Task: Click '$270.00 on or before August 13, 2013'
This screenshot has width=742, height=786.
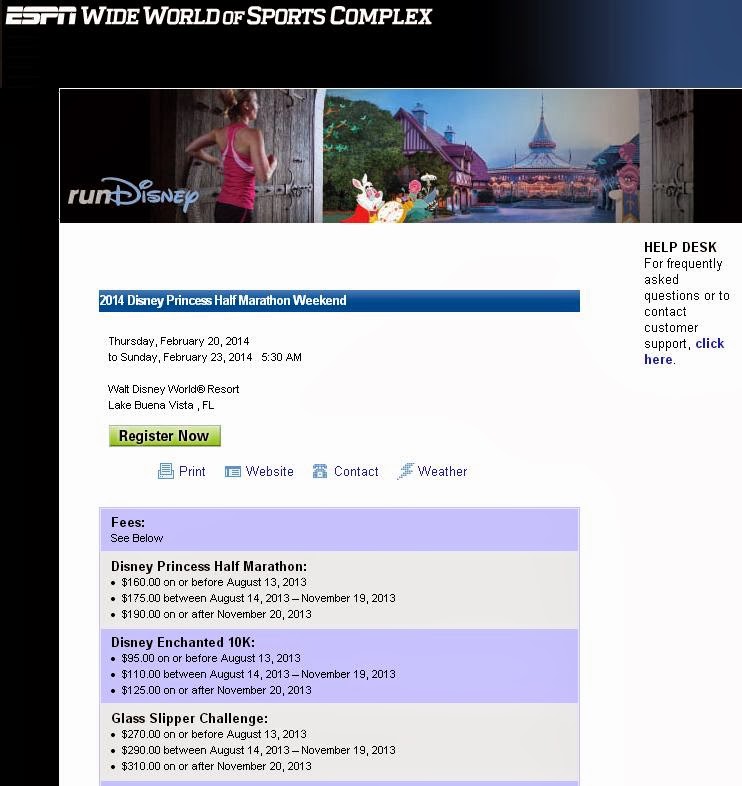Action: (x=214, y=734)
